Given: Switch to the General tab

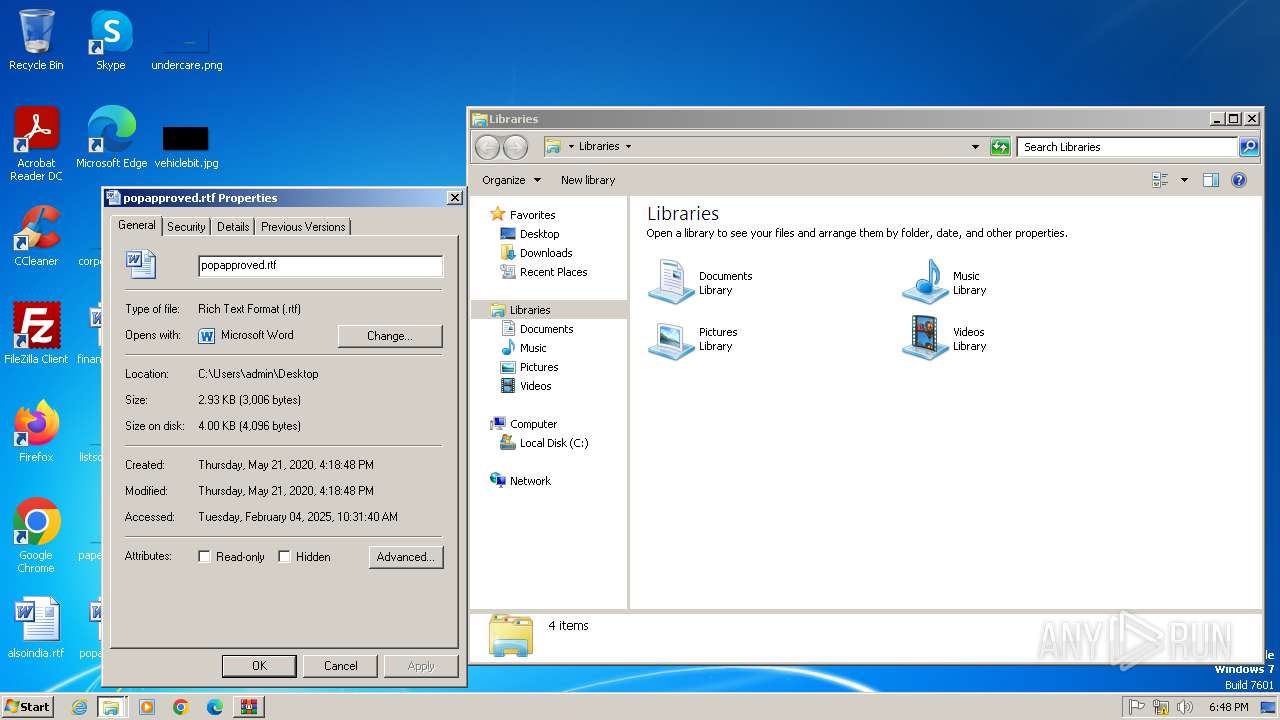Looking at the screenshot, I should (x=136, y=226).
